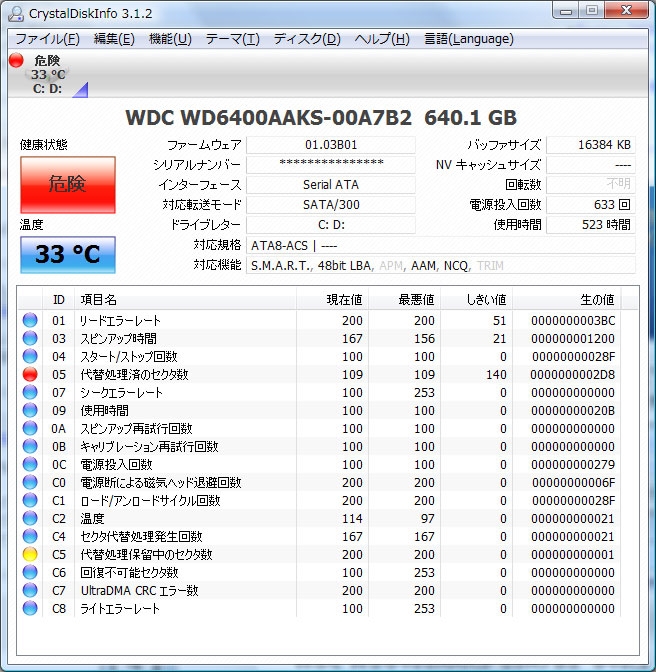The image size is (656, 672).
Task: Select the ロード/アンロードサイクル回数 attribute name
Action: coord(150,501)
